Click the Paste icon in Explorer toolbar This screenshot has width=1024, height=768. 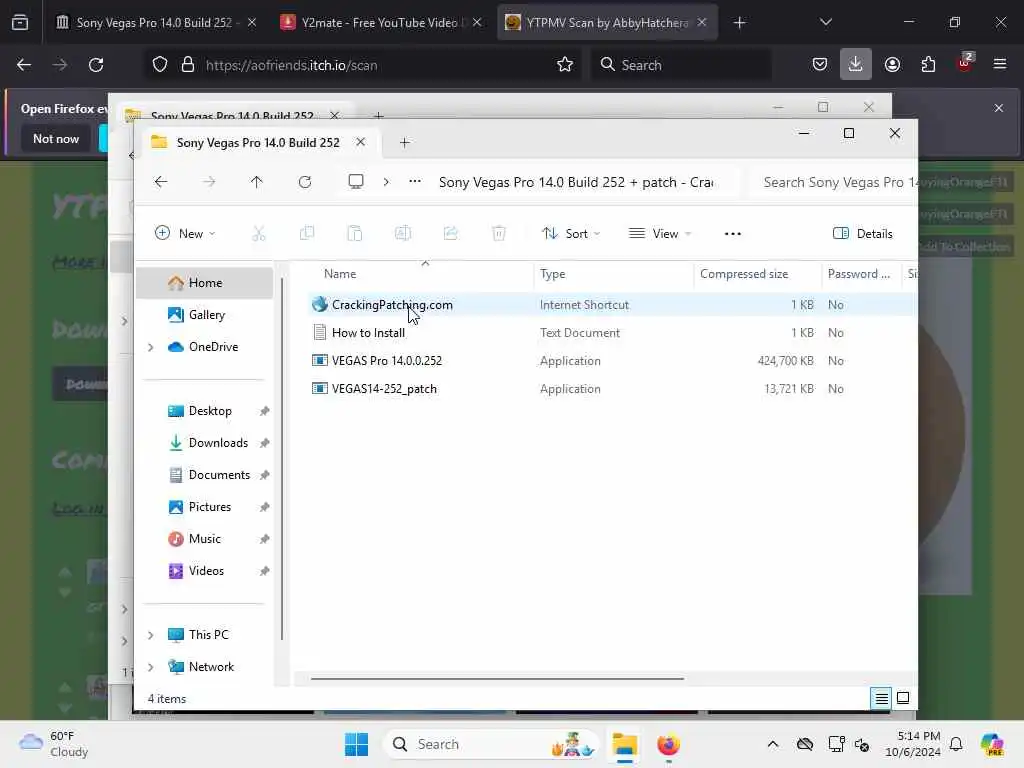click(355, 233)
